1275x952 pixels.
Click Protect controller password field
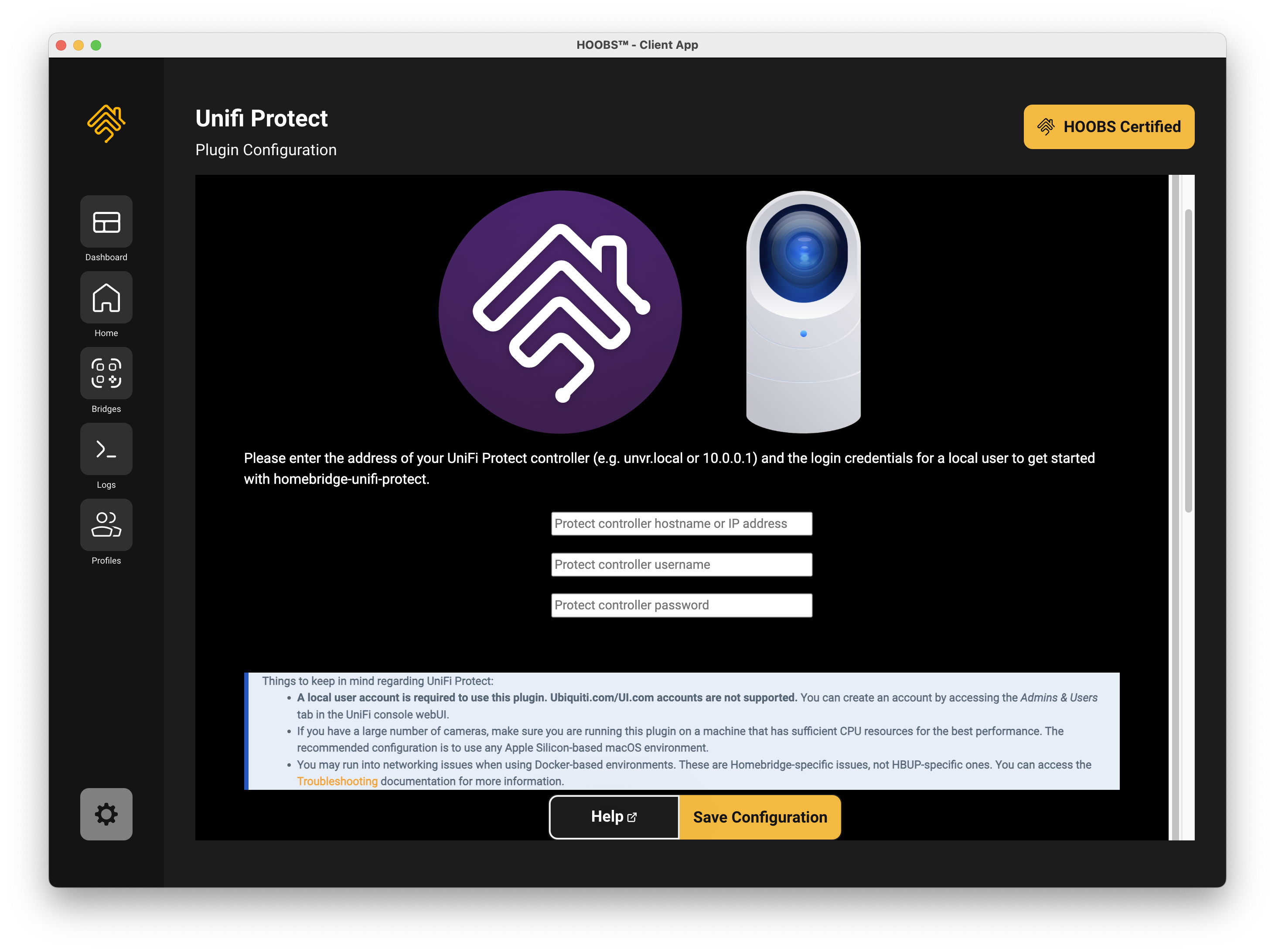pos(682,605)
